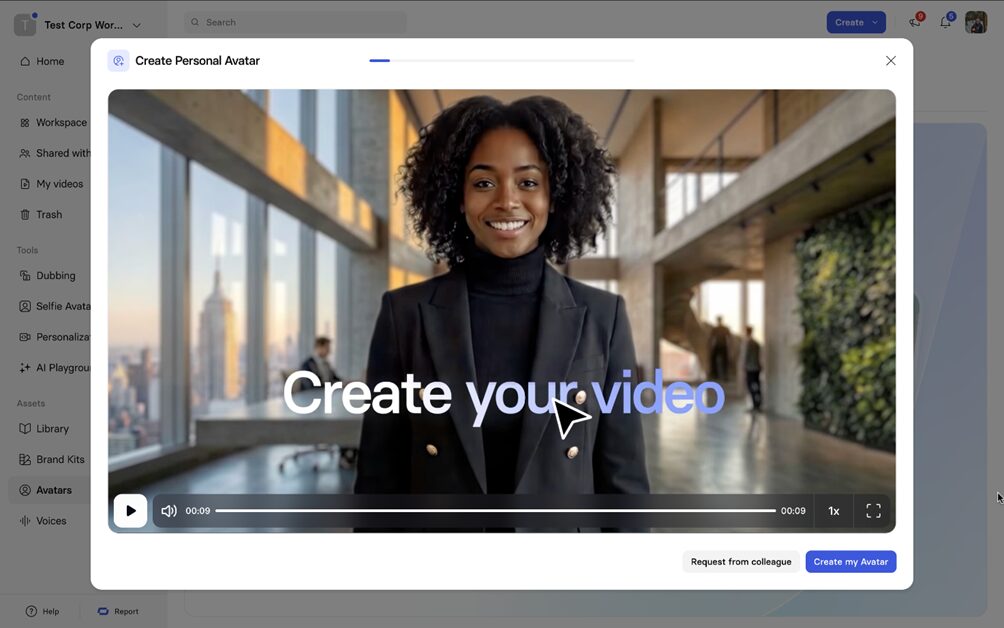The image size is (1004, 628).
Task: Go to Home in sidebar
Action: tap(49, 61)
